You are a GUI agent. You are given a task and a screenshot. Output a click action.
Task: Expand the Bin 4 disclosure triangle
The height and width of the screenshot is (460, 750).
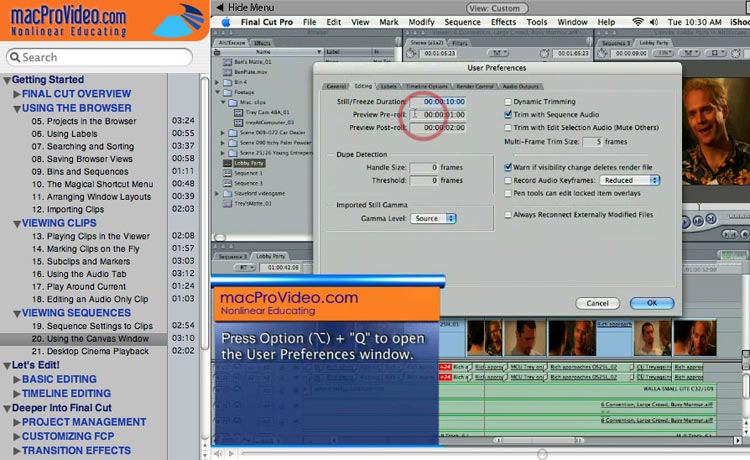click(217, 82)
